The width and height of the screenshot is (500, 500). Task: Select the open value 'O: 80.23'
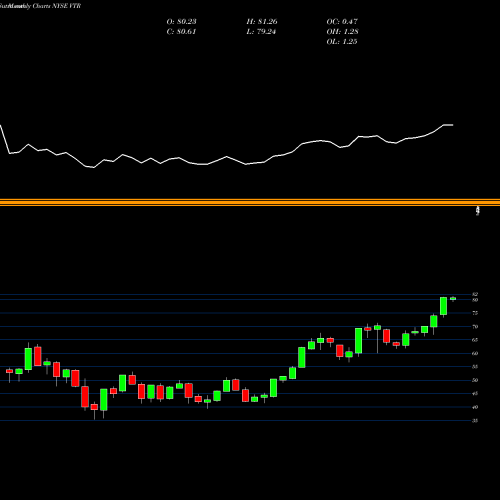(181, 22)
